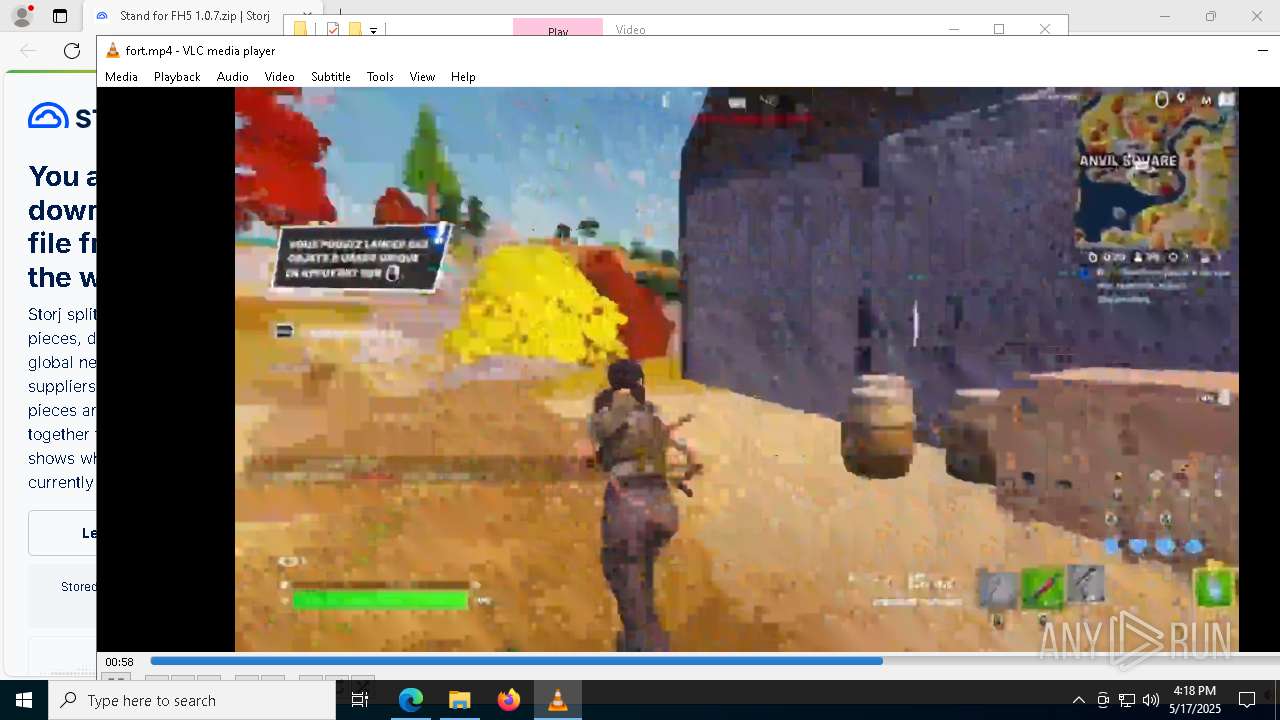
Task: Launch Firefox from the taskbar
Action: 508,700
